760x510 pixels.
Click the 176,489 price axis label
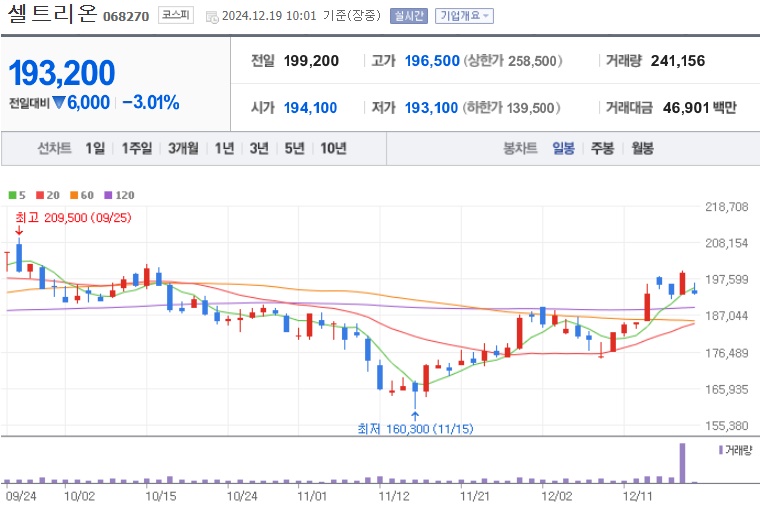pyautogui.click(x=727, y=353)
